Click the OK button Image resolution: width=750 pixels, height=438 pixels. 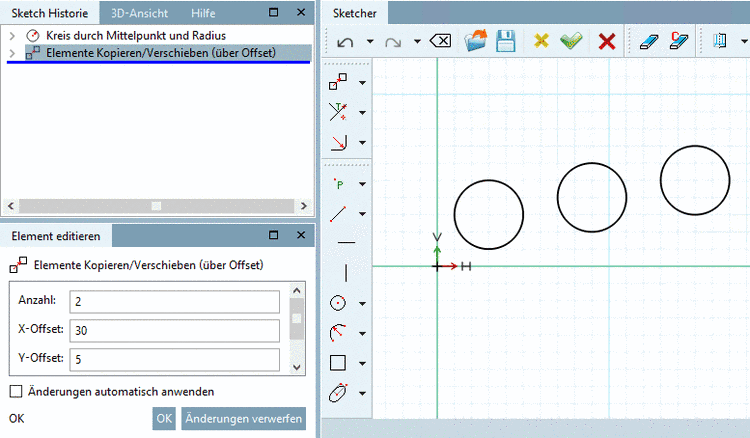coord(164,418)
